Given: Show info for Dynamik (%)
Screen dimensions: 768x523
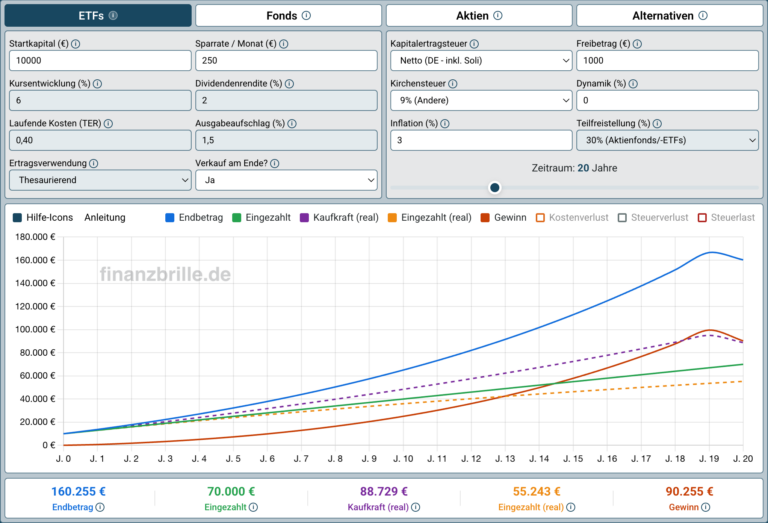Looking at the screenshot, I should click(x=633, y=84).
